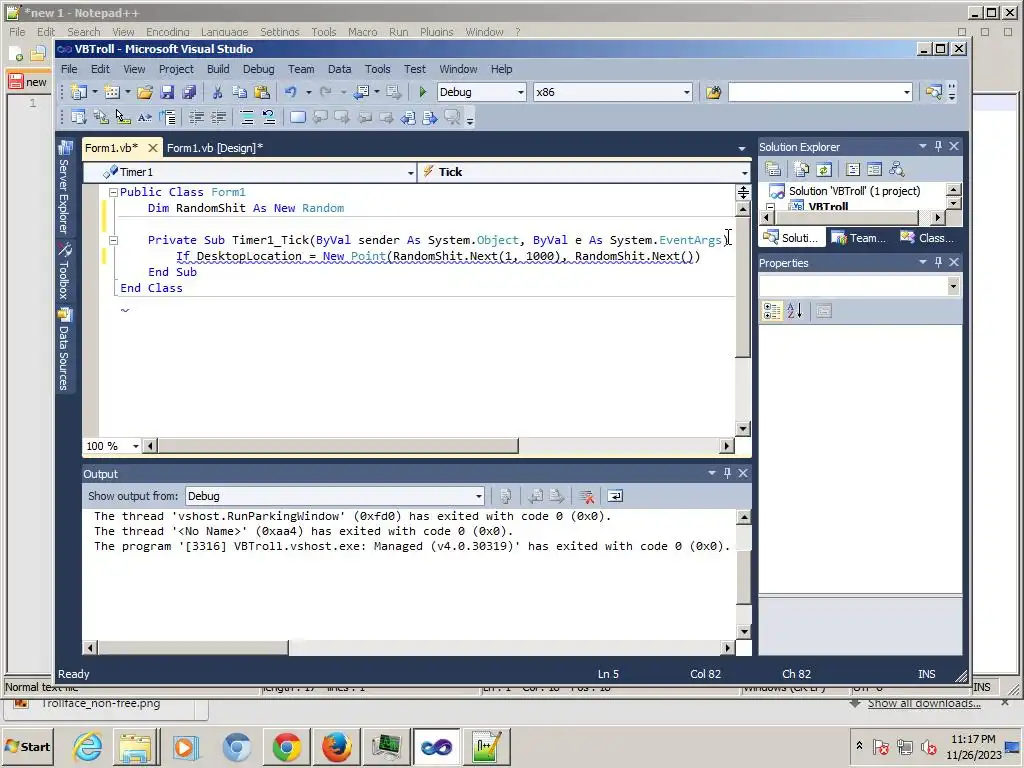Click the Windows Start button
1024x768 pixels.
[27, 746]
